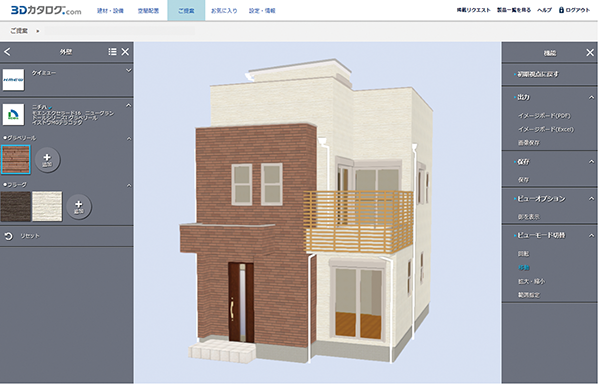Click the 保存 item under 保存 heading
Screen dimensions: 600x387
click(x=523, y=179)
